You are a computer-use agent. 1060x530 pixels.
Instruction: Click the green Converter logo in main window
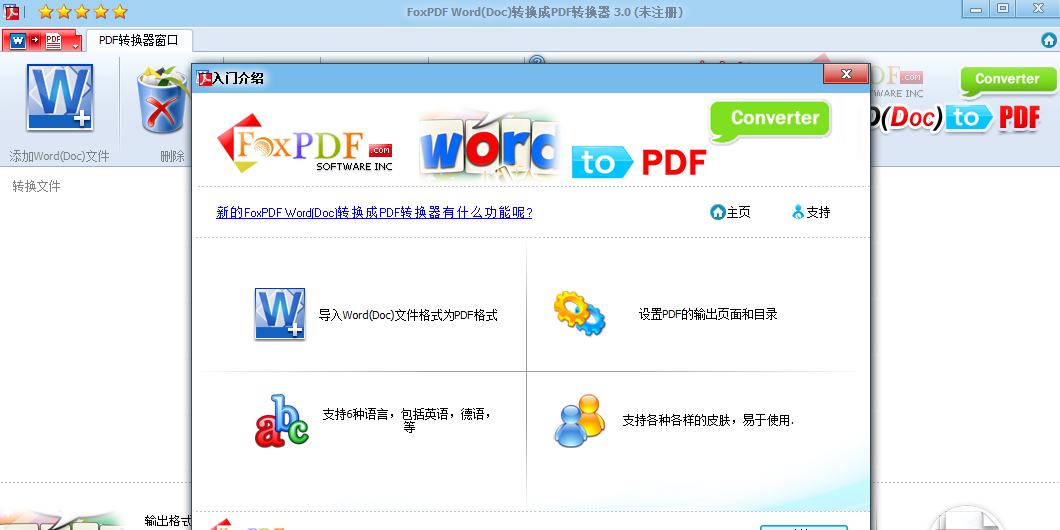coord(1007,81)
